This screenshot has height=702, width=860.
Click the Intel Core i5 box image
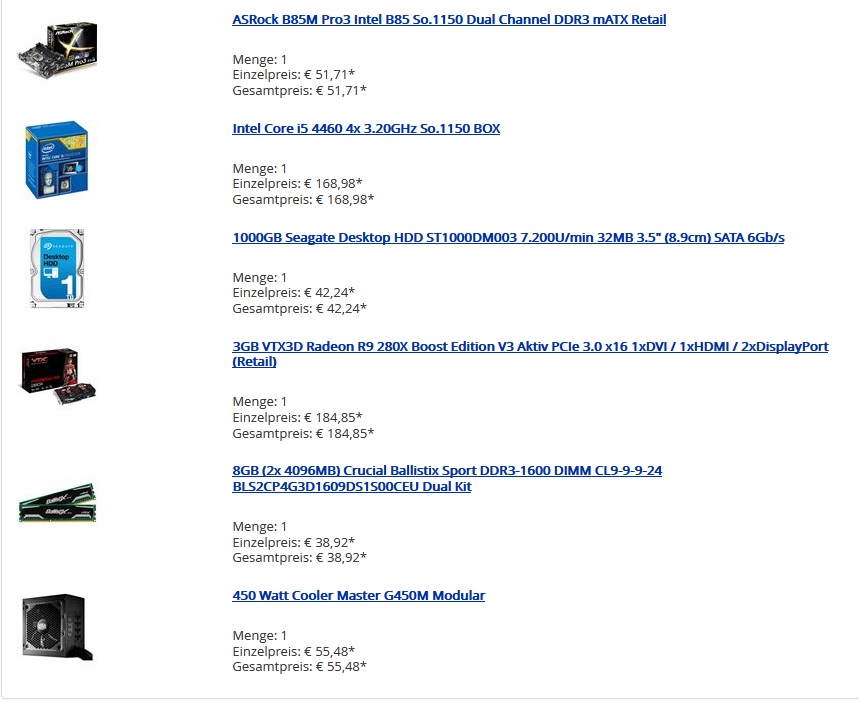point(57,160)
